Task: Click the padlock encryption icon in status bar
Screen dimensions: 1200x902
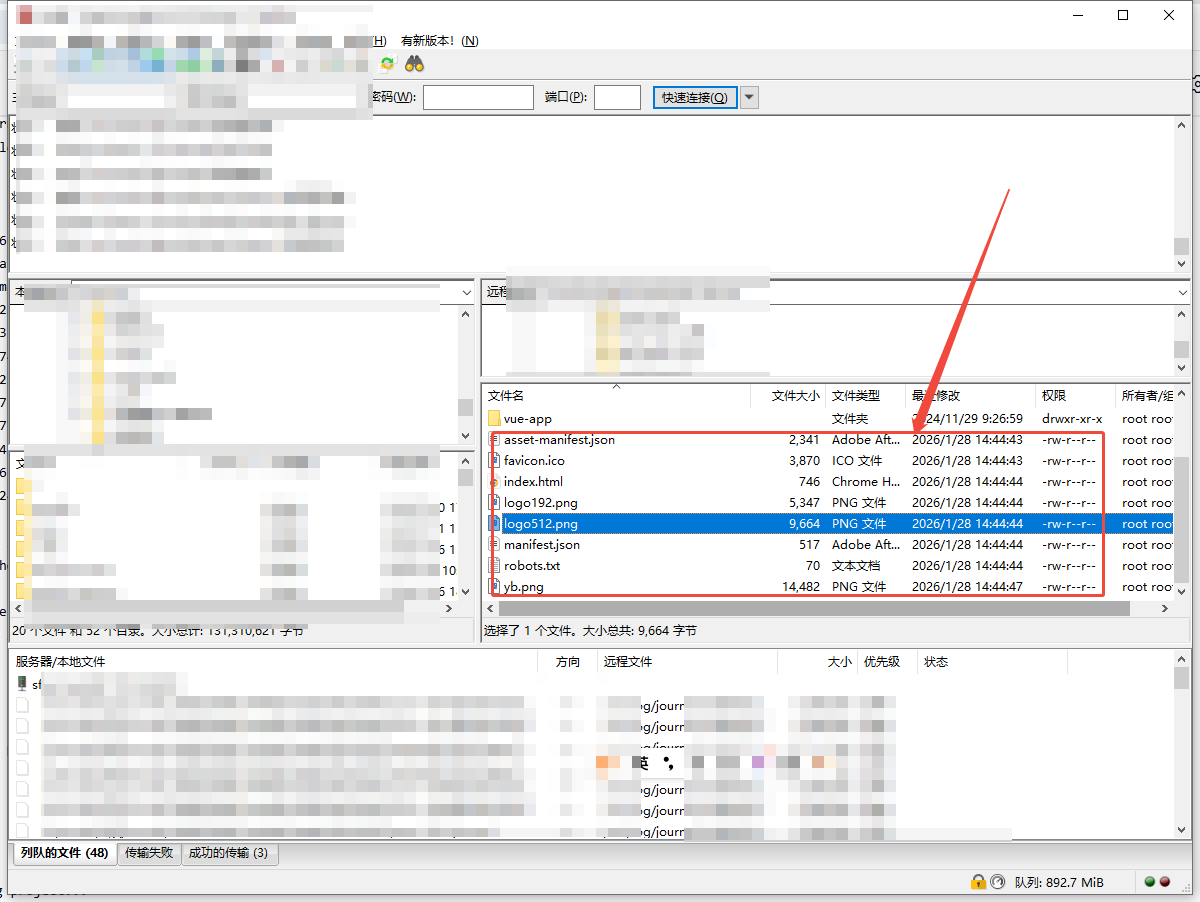Action: [978, 882]
